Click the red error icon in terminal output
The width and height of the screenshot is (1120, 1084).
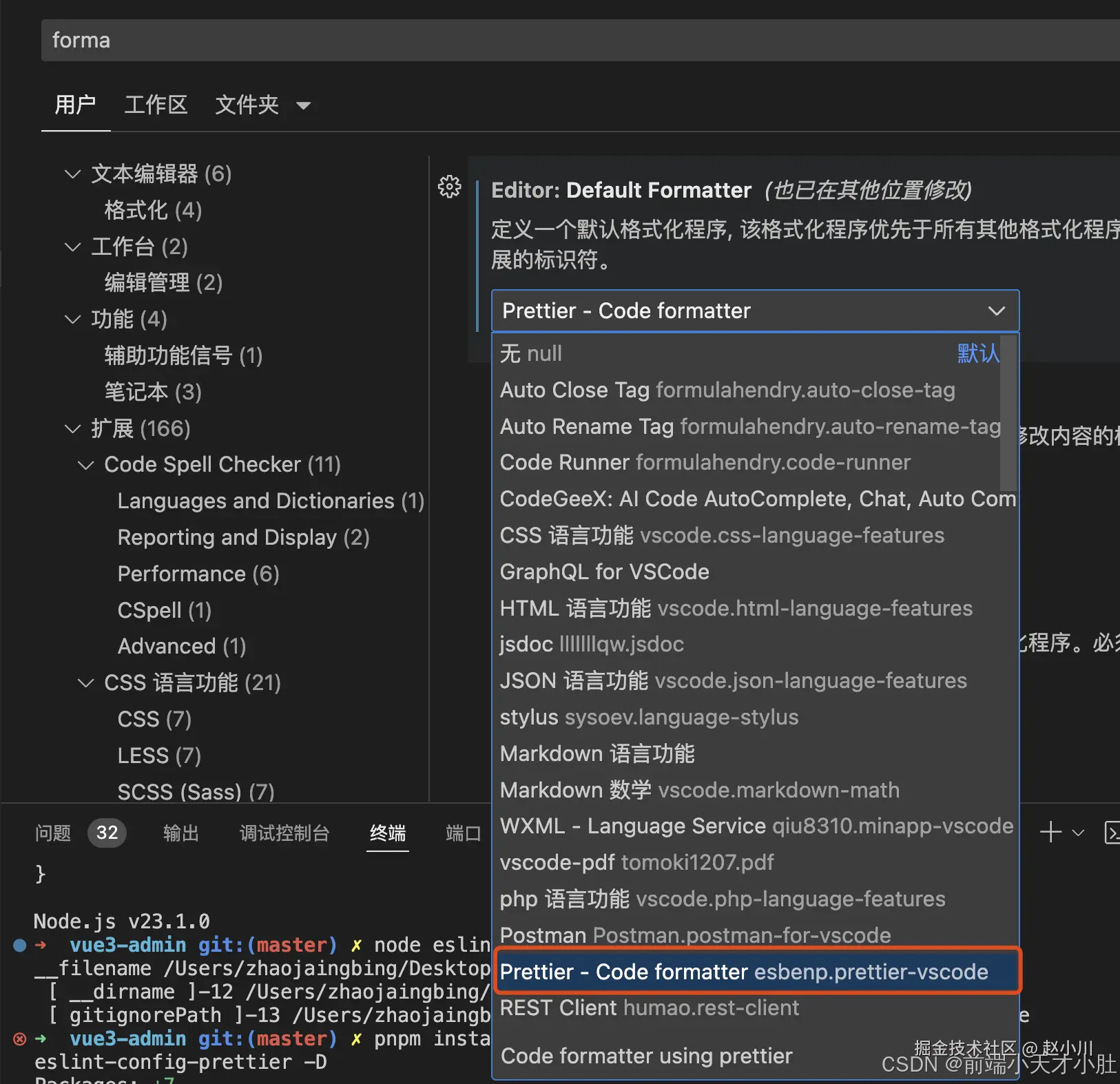click(x=19, y=1039)
